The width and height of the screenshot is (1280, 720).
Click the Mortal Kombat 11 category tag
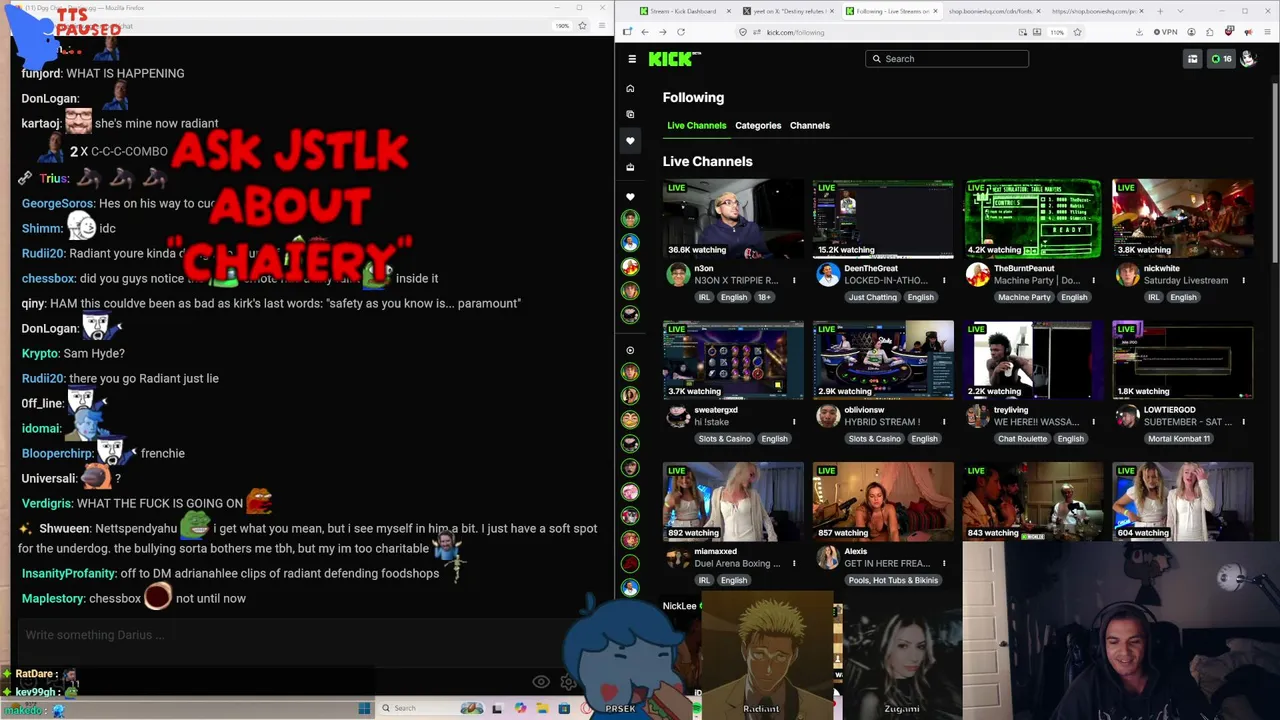pyautogui.click(x=1179, y=439)
